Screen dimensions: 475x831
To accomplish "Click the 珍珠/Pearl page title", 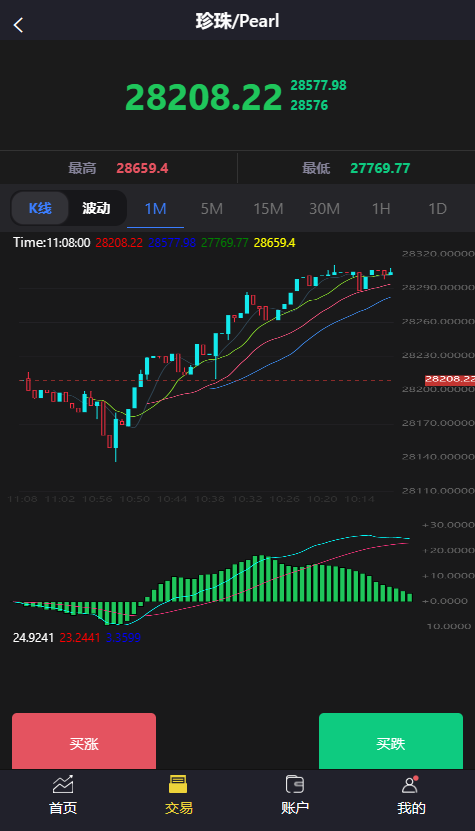I will pyautogui.click(x=238, y=21).
